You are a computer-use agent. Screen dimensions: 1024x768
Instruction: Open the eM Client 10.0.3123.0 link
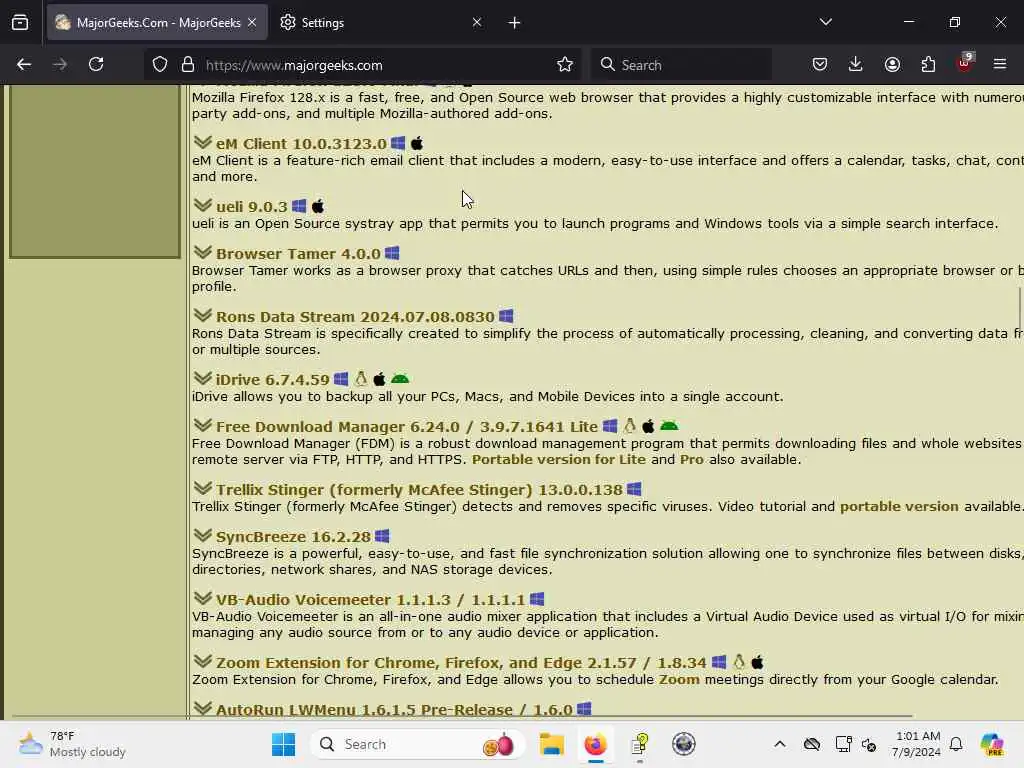(301, 144)
